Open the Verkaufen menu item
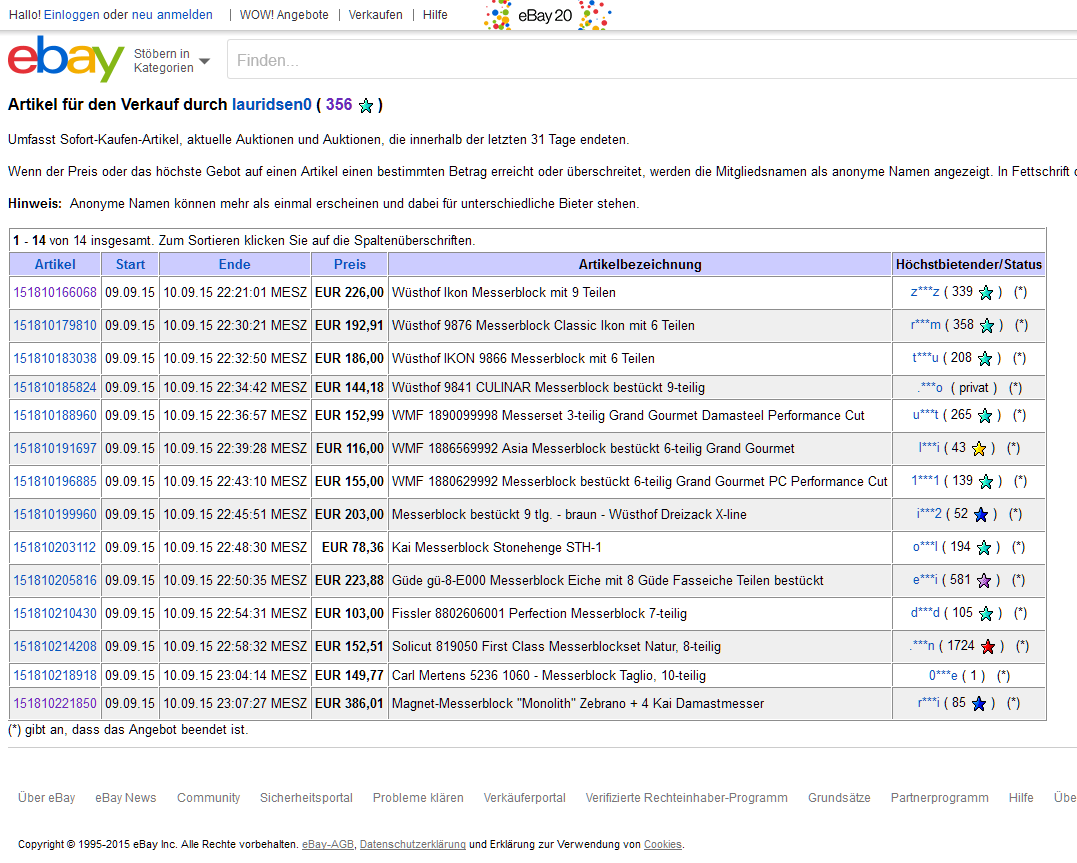The height and width of the screenshot is (863, 1077). tap(375, 14)
